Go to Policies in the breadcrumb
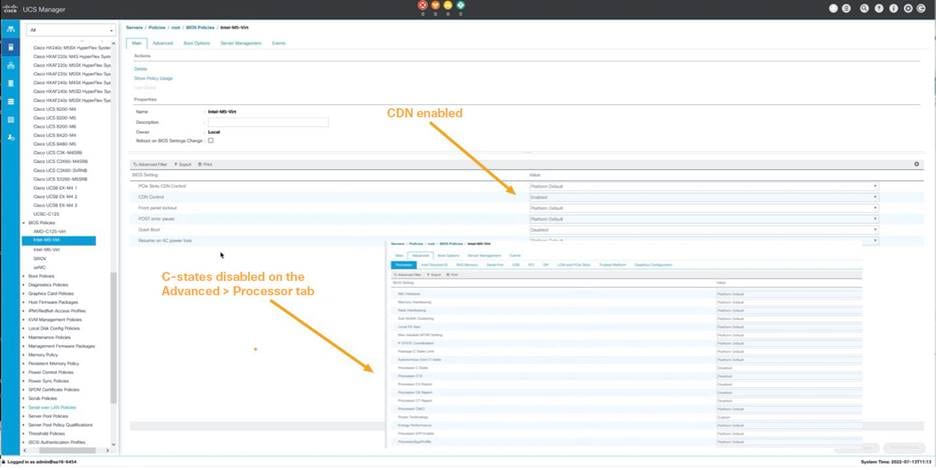936x470 pixels. point(157,27)
